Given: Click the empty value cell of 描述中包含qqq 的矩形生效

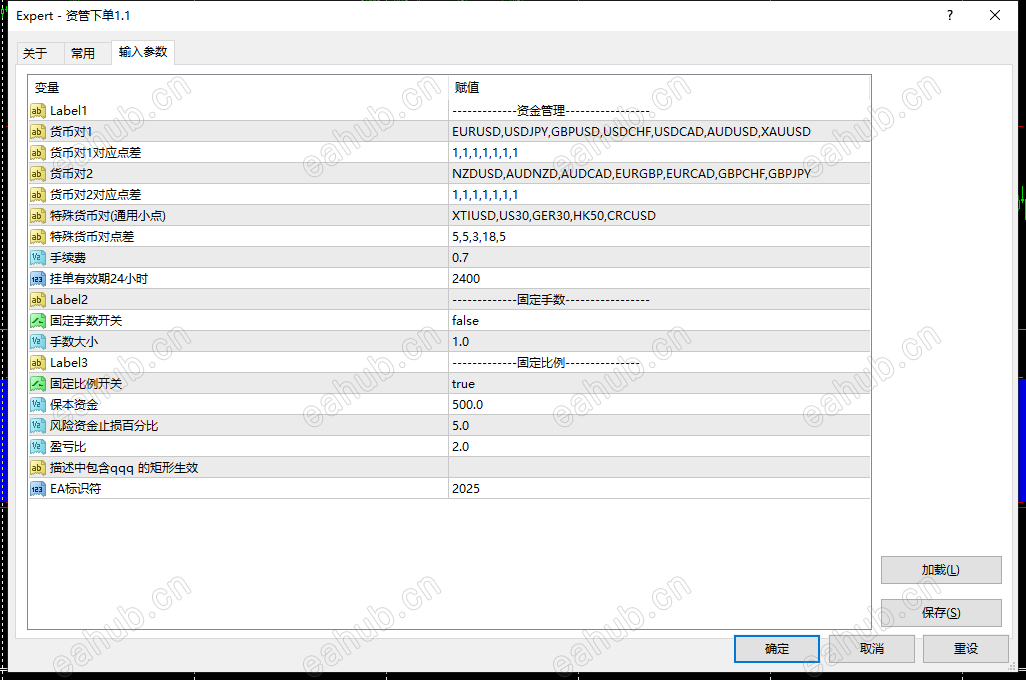Looking at the screenshot, I should point(660,467).
